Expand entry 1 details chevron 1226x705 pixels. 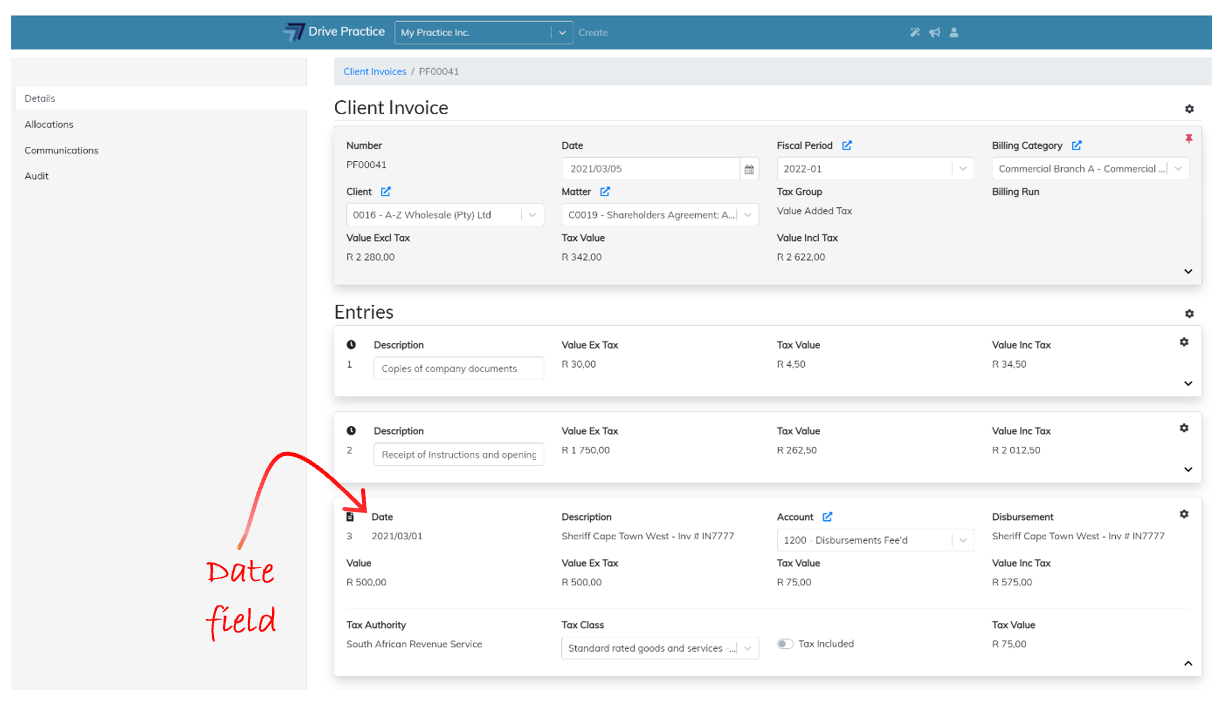point(1188,383)
